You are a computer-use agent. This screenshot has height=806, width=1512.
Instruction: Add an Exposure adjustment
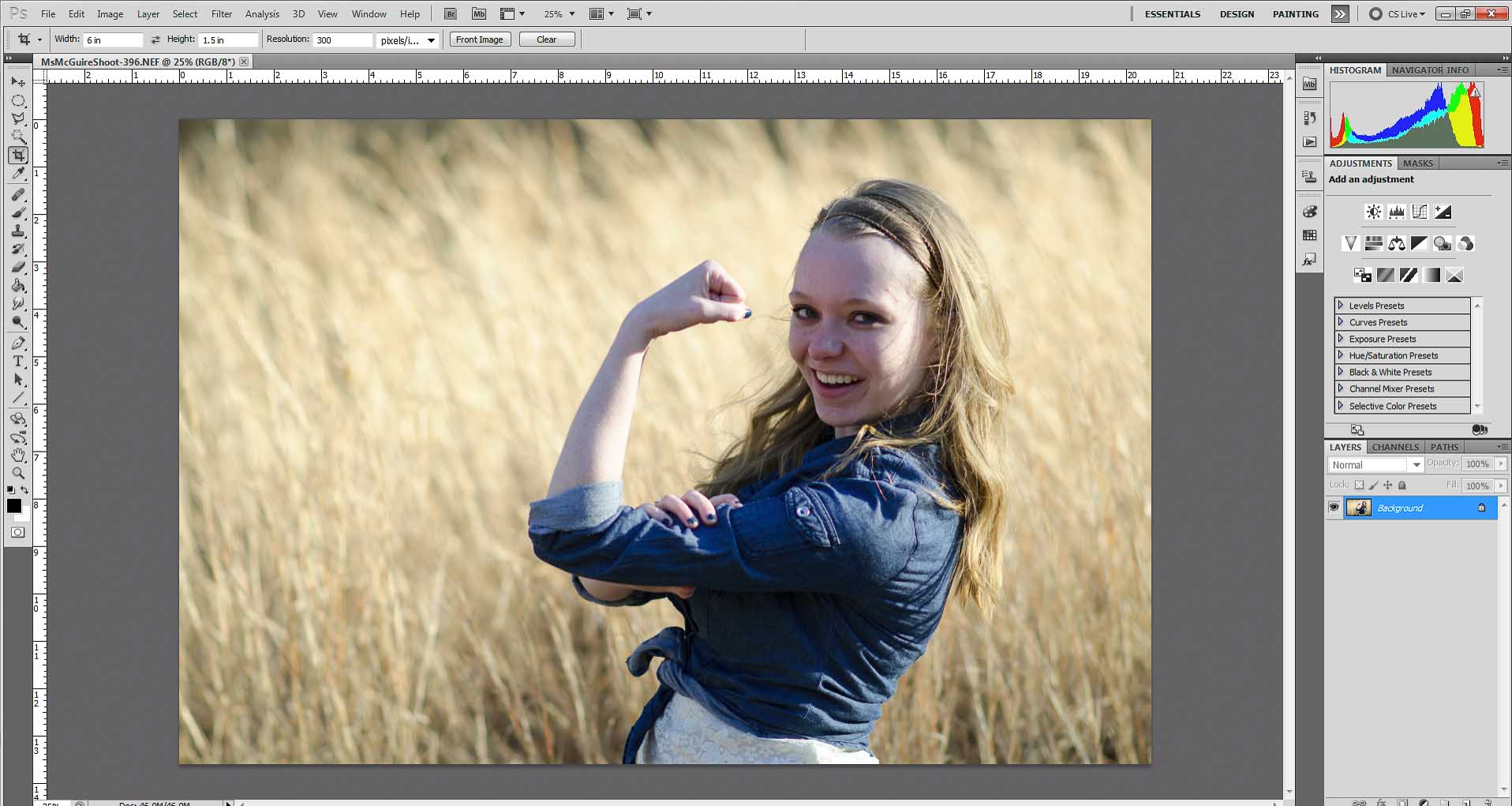point(1443,212)
